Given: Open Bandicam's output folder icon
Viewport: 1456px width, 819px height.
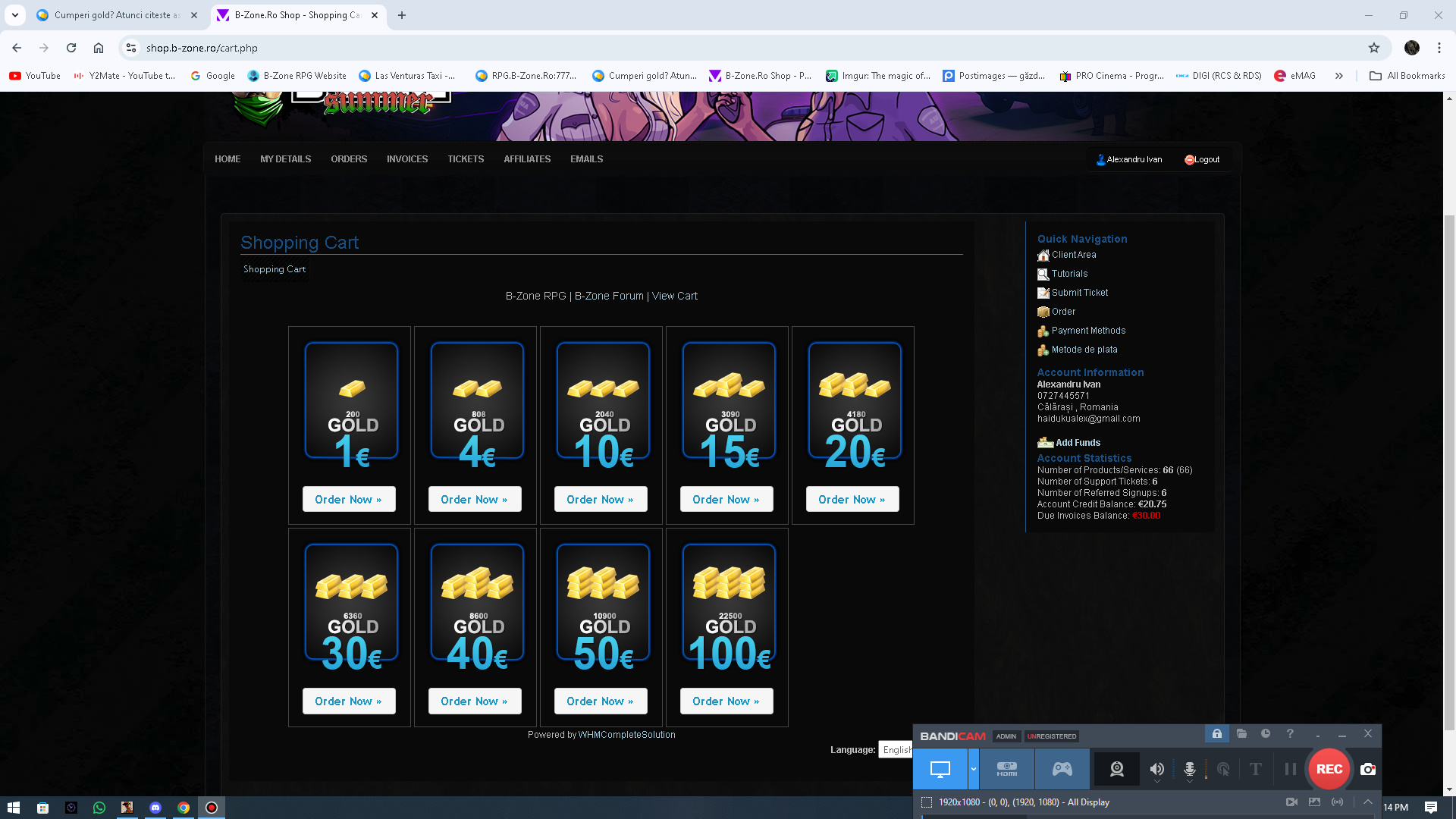Looking at the screenshot, I should (x=1241, y=734).
